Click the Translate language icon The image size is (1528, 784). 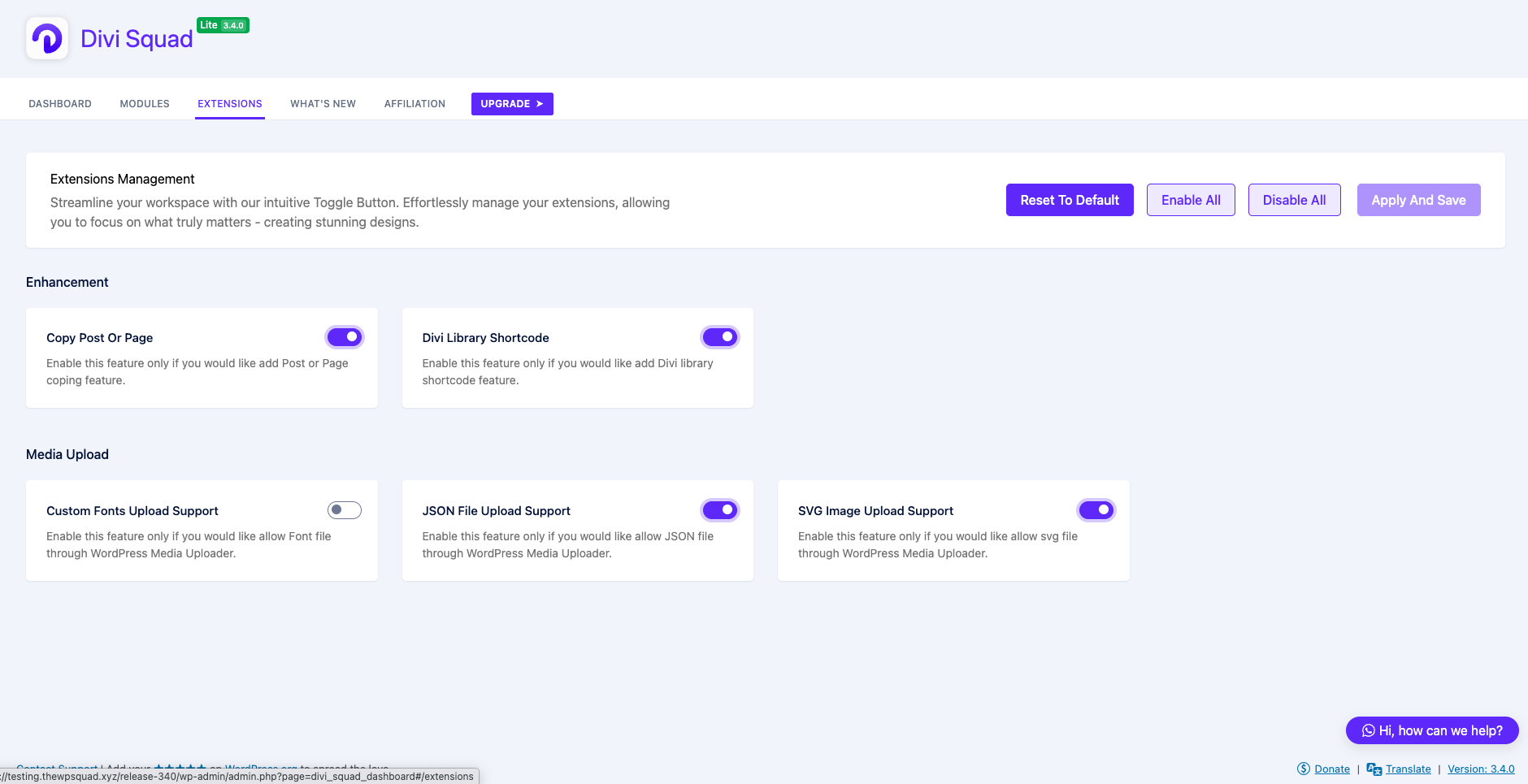point(1374,769)
